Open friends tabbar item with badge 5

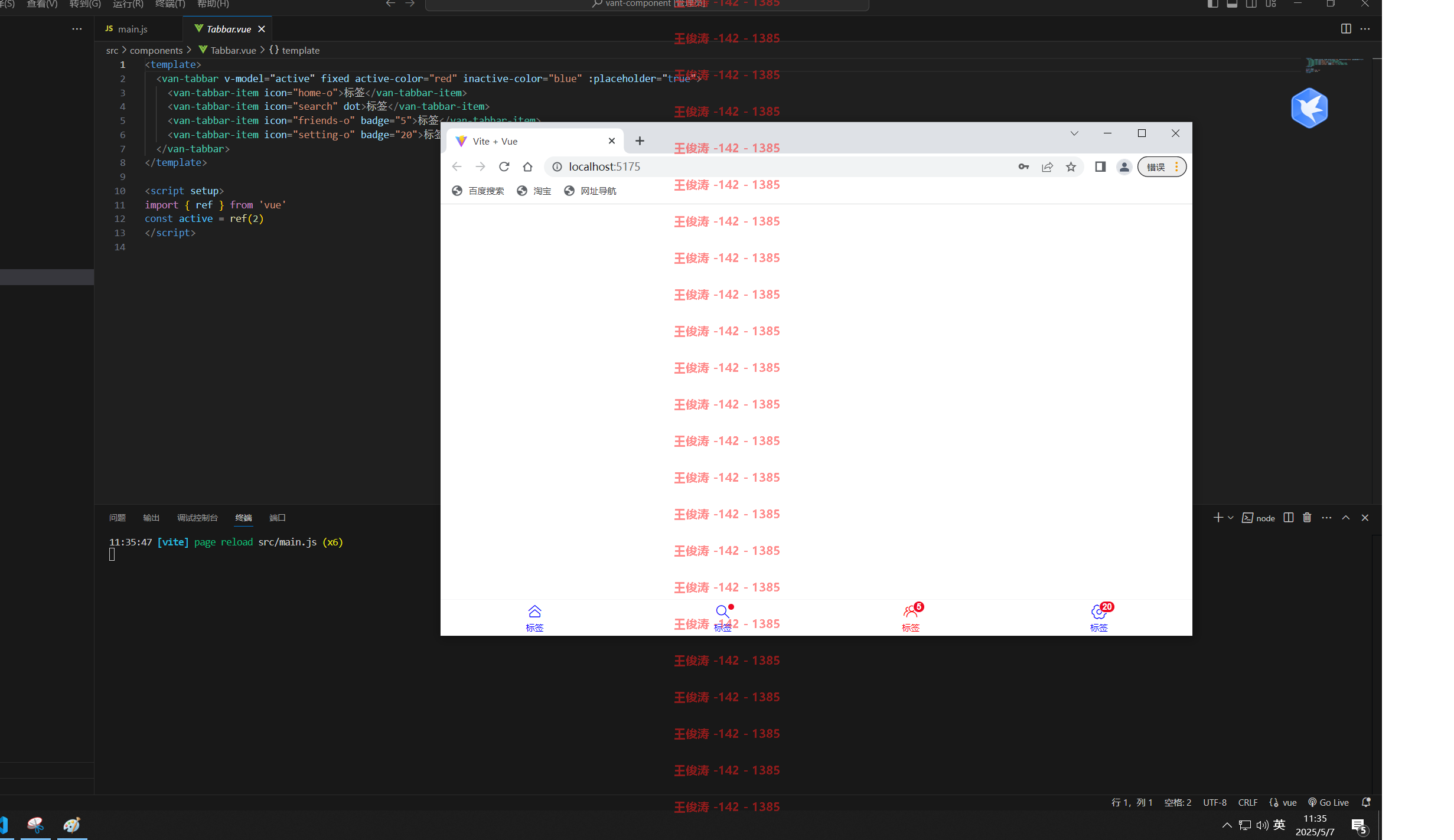[x=911, y=617]
